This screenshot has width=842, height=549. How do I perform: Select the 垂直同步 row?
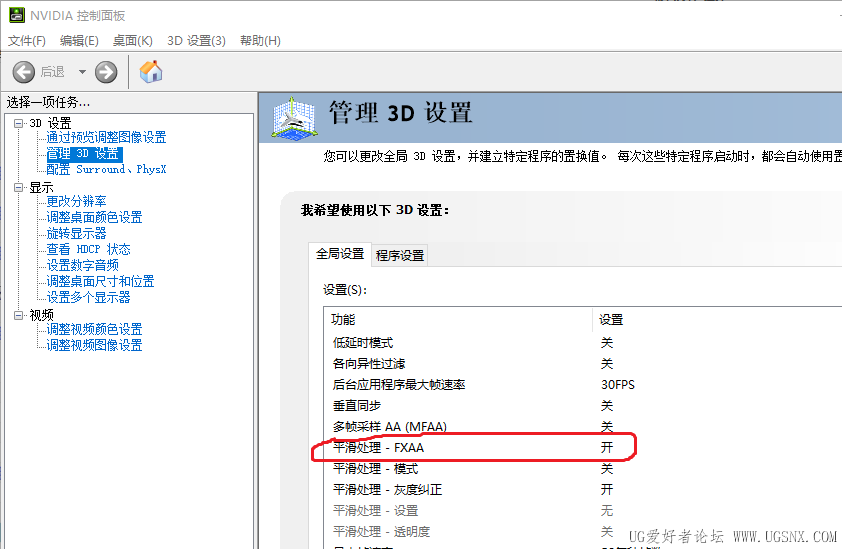pos(583,406)
